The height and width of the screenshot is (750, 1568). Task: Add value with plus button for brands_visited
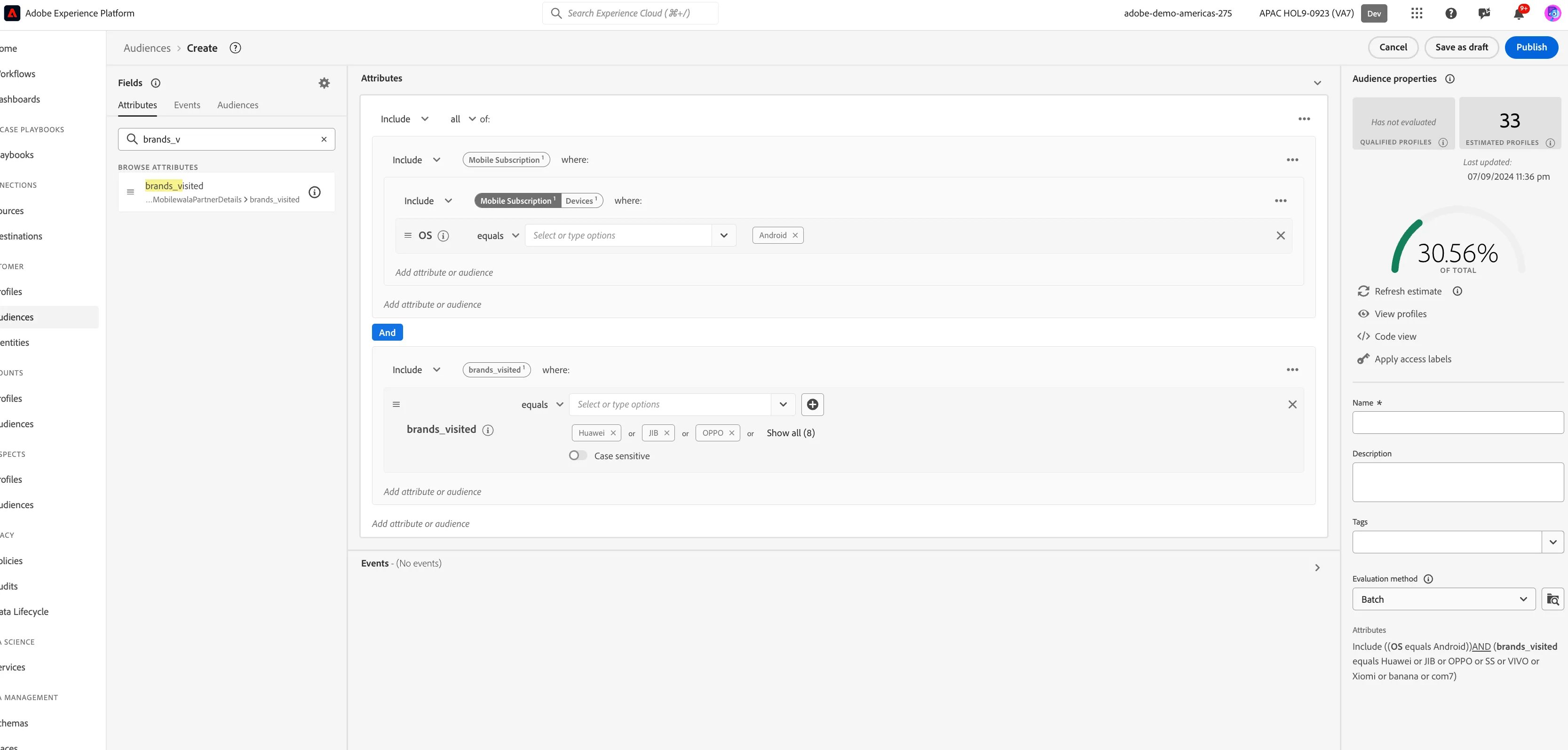pyautogui.click(x=813, y=405)
